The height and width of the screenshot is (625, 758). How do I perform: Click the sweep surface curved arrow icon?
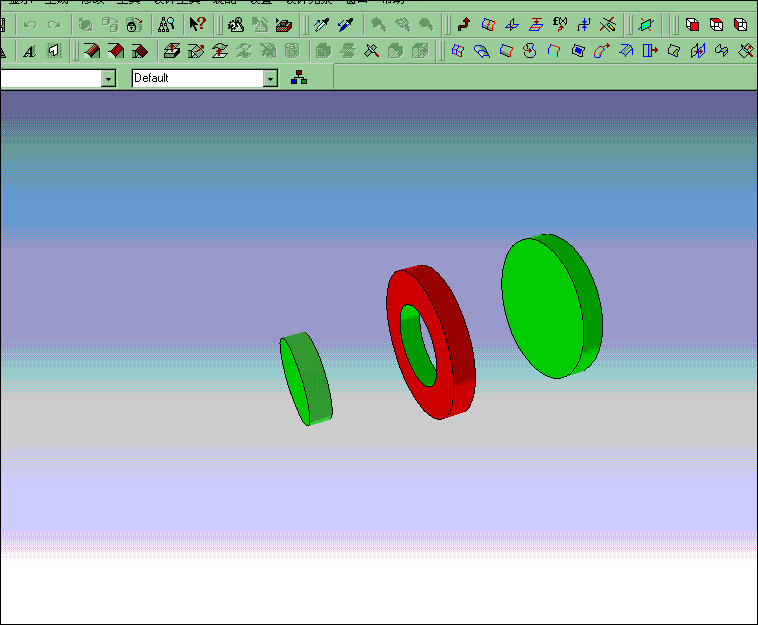pos(602,50)
